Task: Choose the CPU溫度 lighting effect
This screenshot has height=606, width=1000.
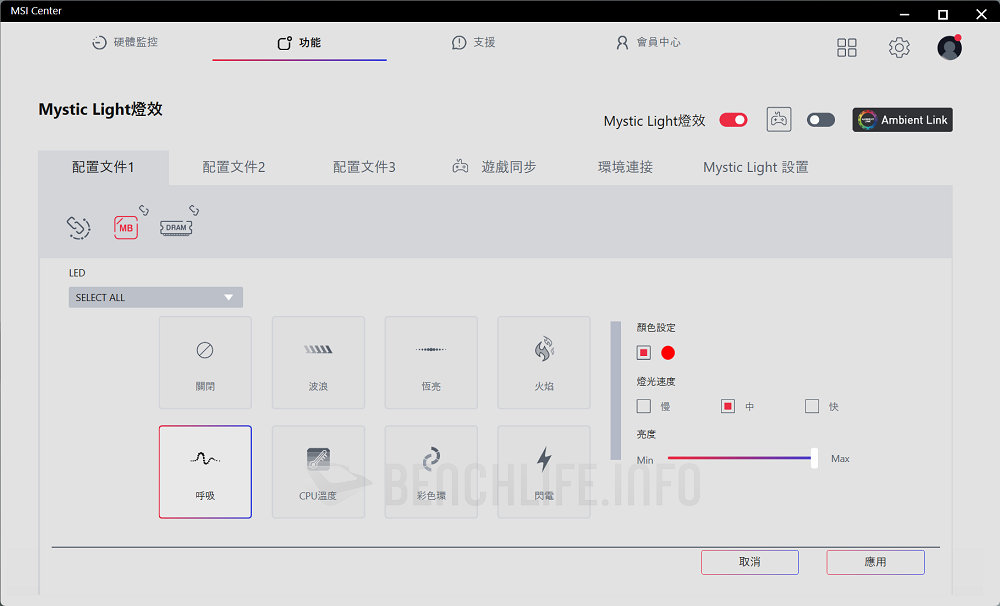Action: (x=318, y=472)
